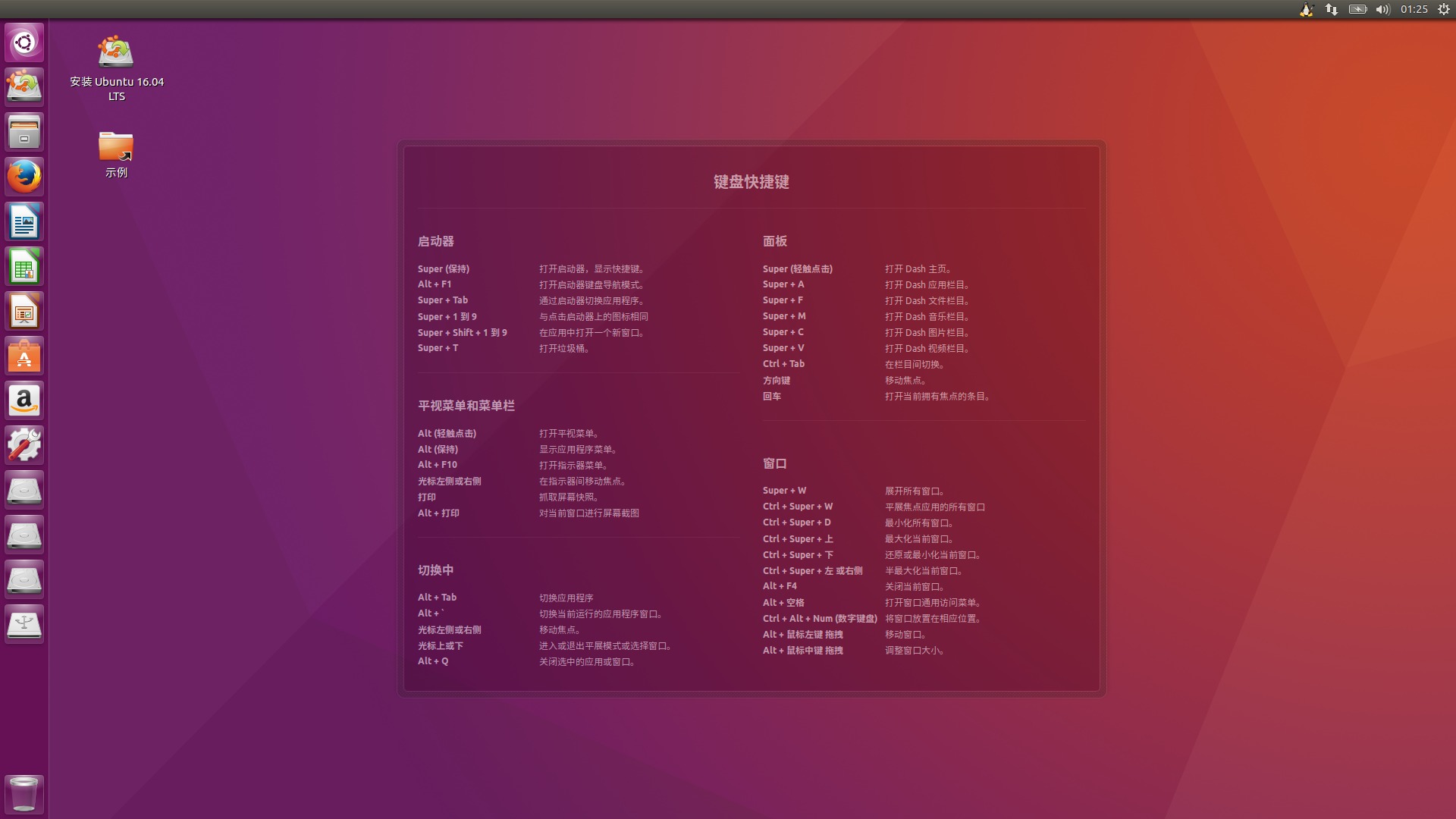Click the Super + Shift + 1 到 9 text
The width and height of the screenshot is (1456, 819).
463,332
